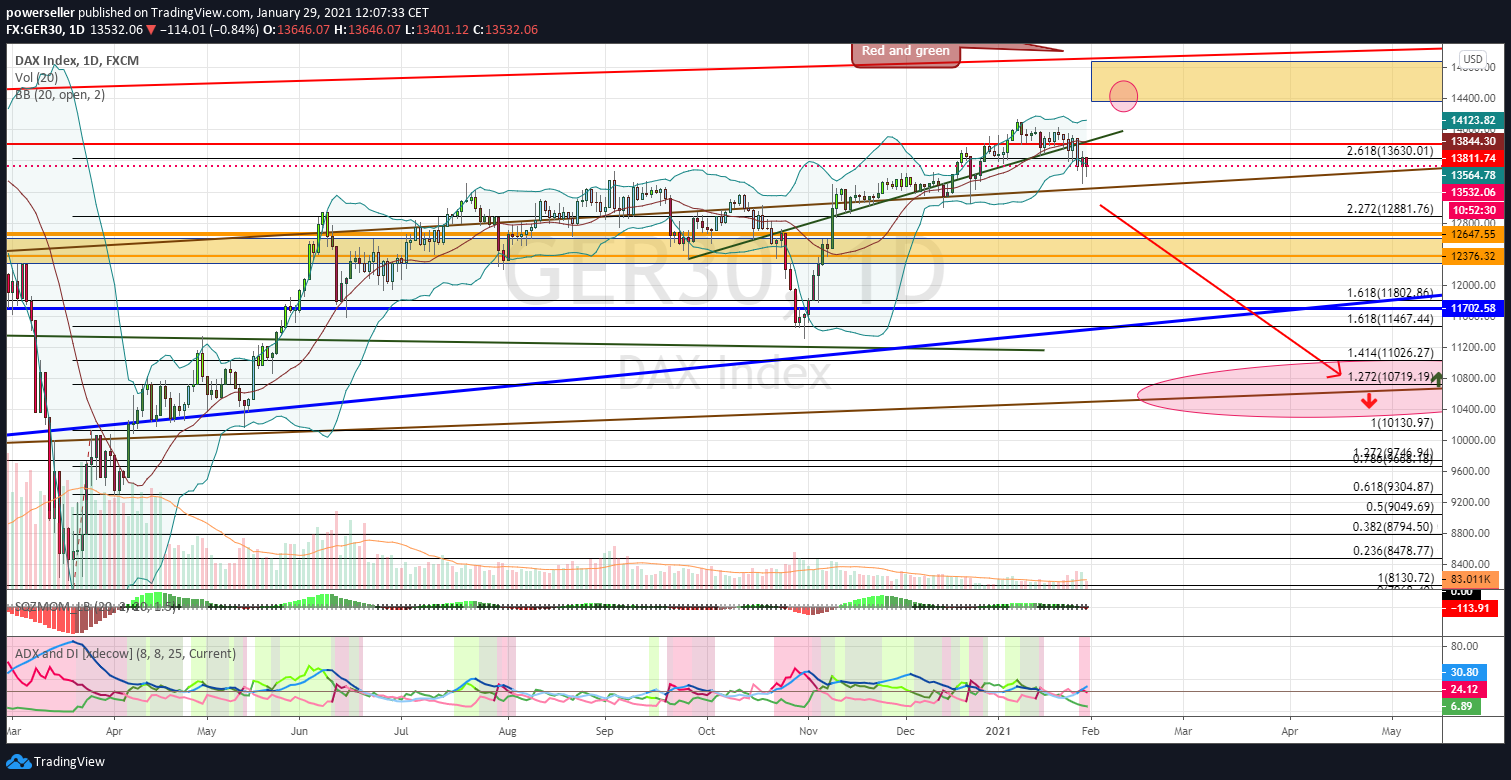1511x780 pixels.
Task: Click the 13564.78 price label
Action: pos(1471,175)
